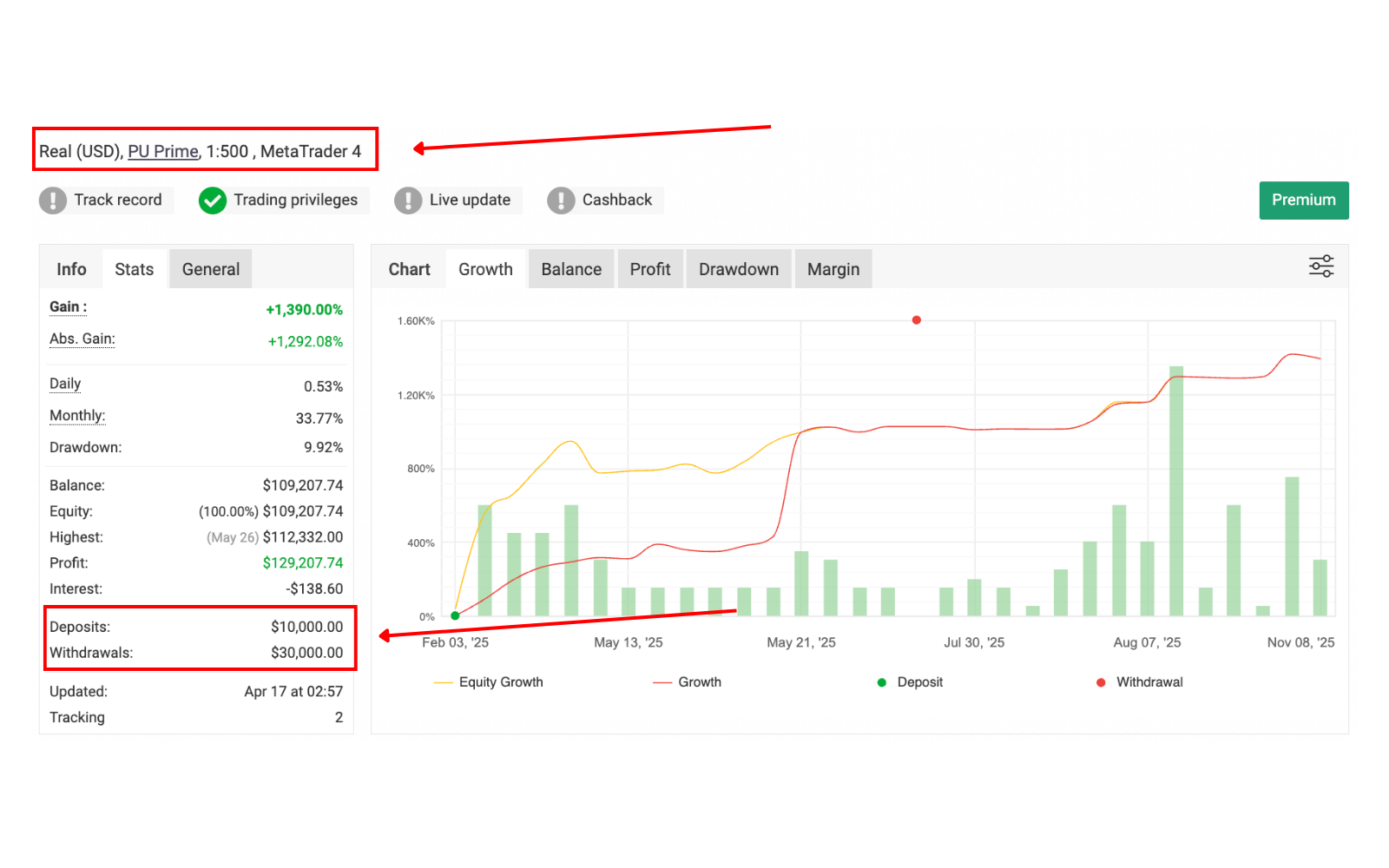The height and width of the screenshot is (868, 1389).
Task: Toggle Deposit legend marker
Action: [910, 682]
